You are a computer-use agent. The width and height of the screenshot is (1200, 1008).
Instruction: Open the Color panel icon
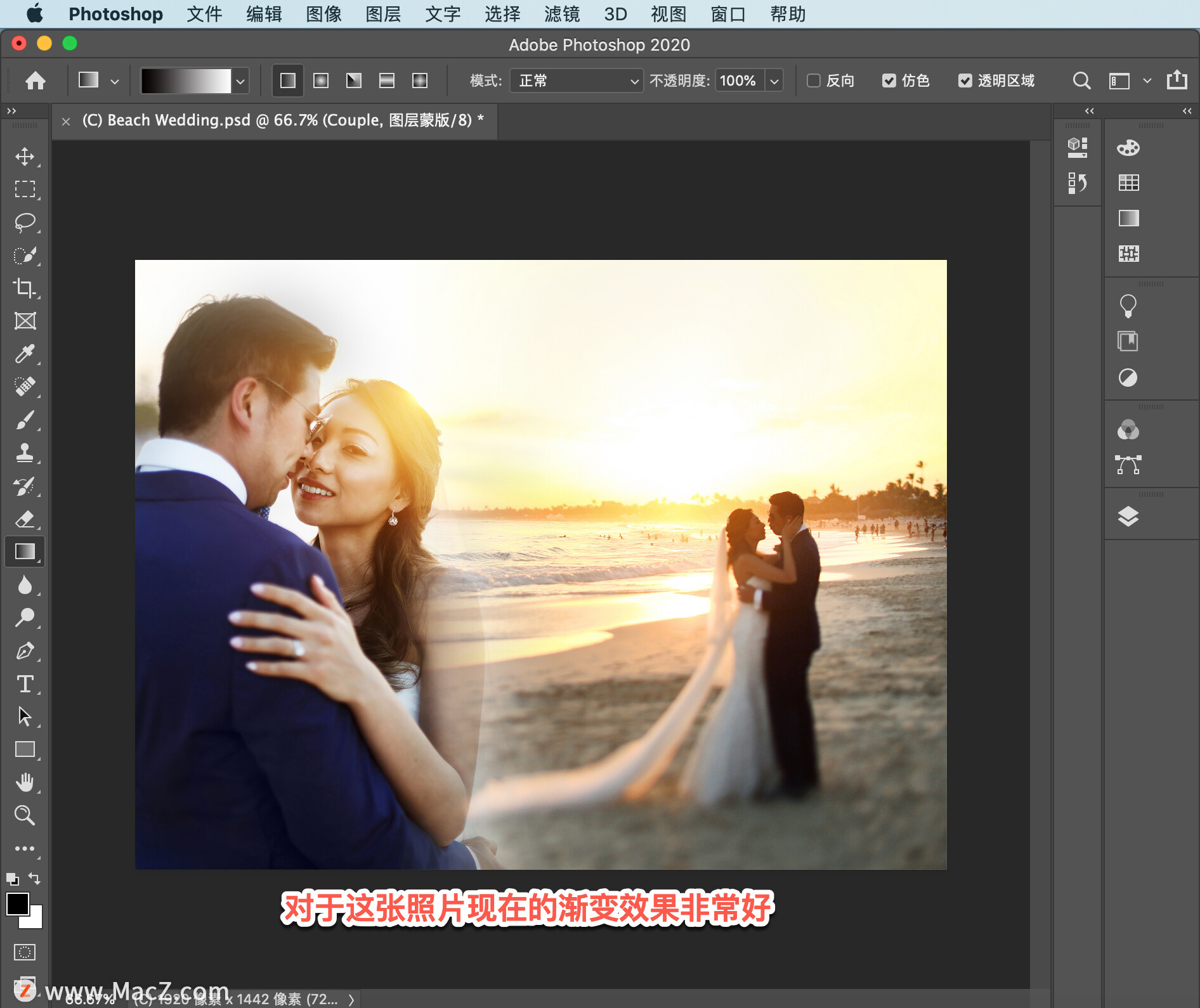1128,148
